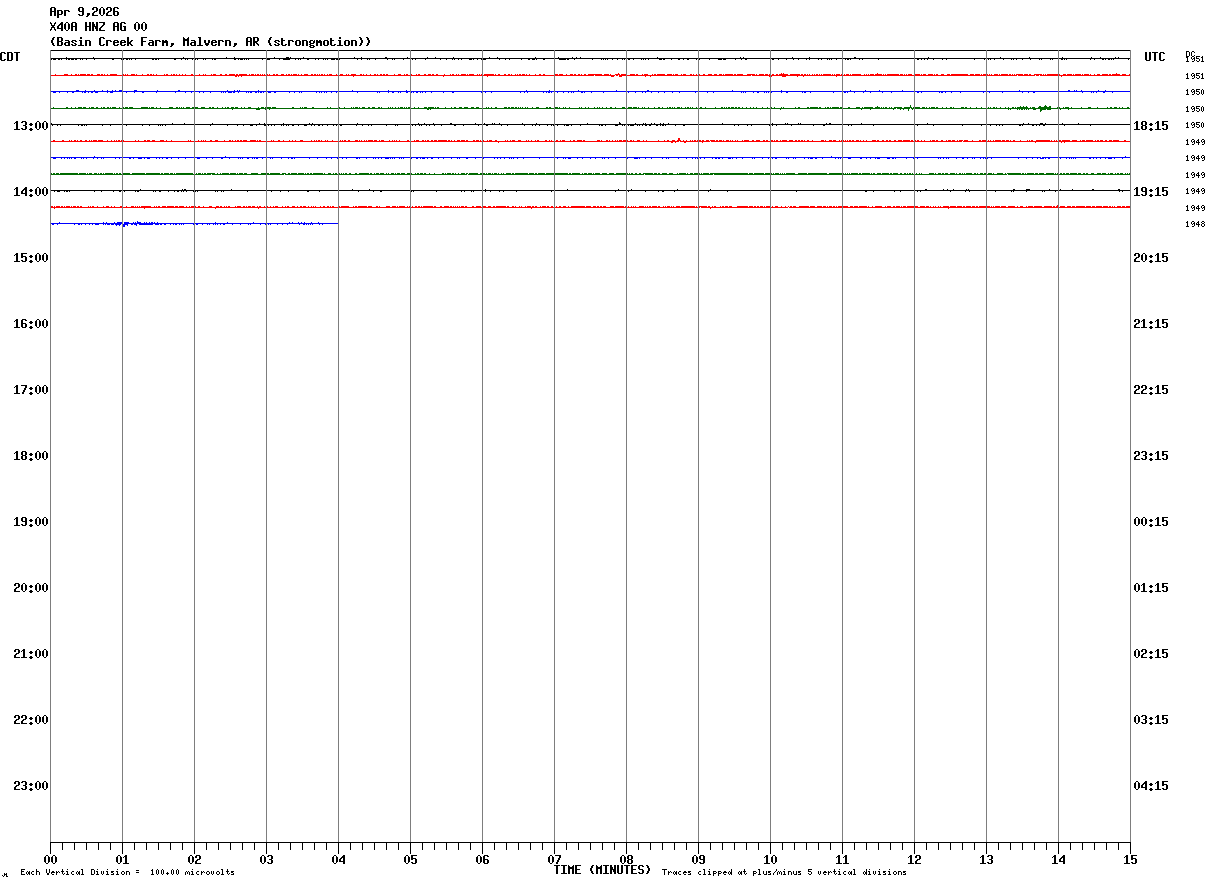Click the short blue trace ending at minute 04

pyautogui.click(x=194, y=224)
